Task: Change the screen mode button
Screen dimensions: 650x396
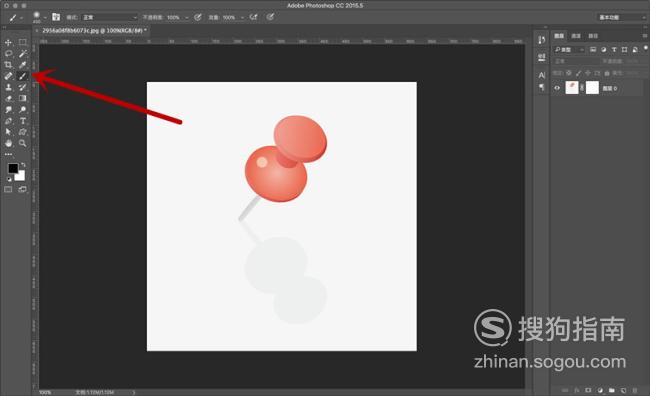Action: (x=23, y=189)
